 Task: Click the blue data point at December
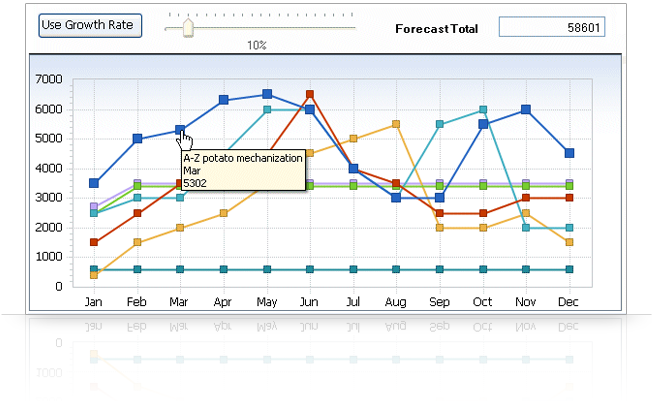pyautogui.click(x=569, y=153)
